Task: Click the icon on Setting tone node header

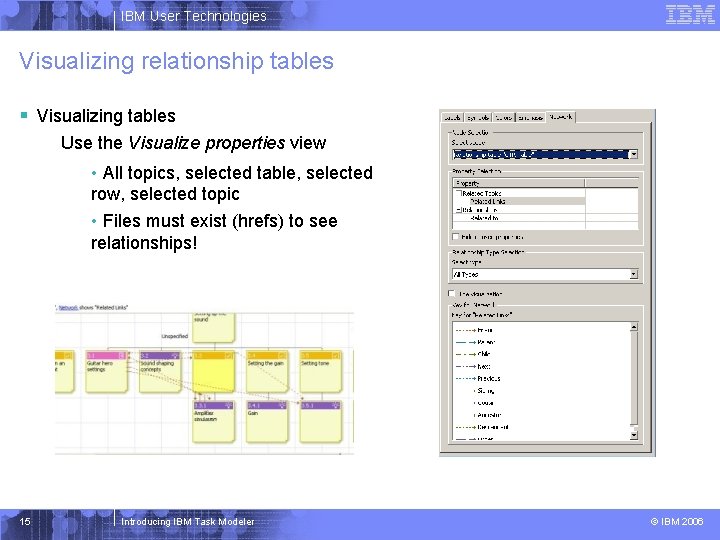Action: click(x=336, y=355)
